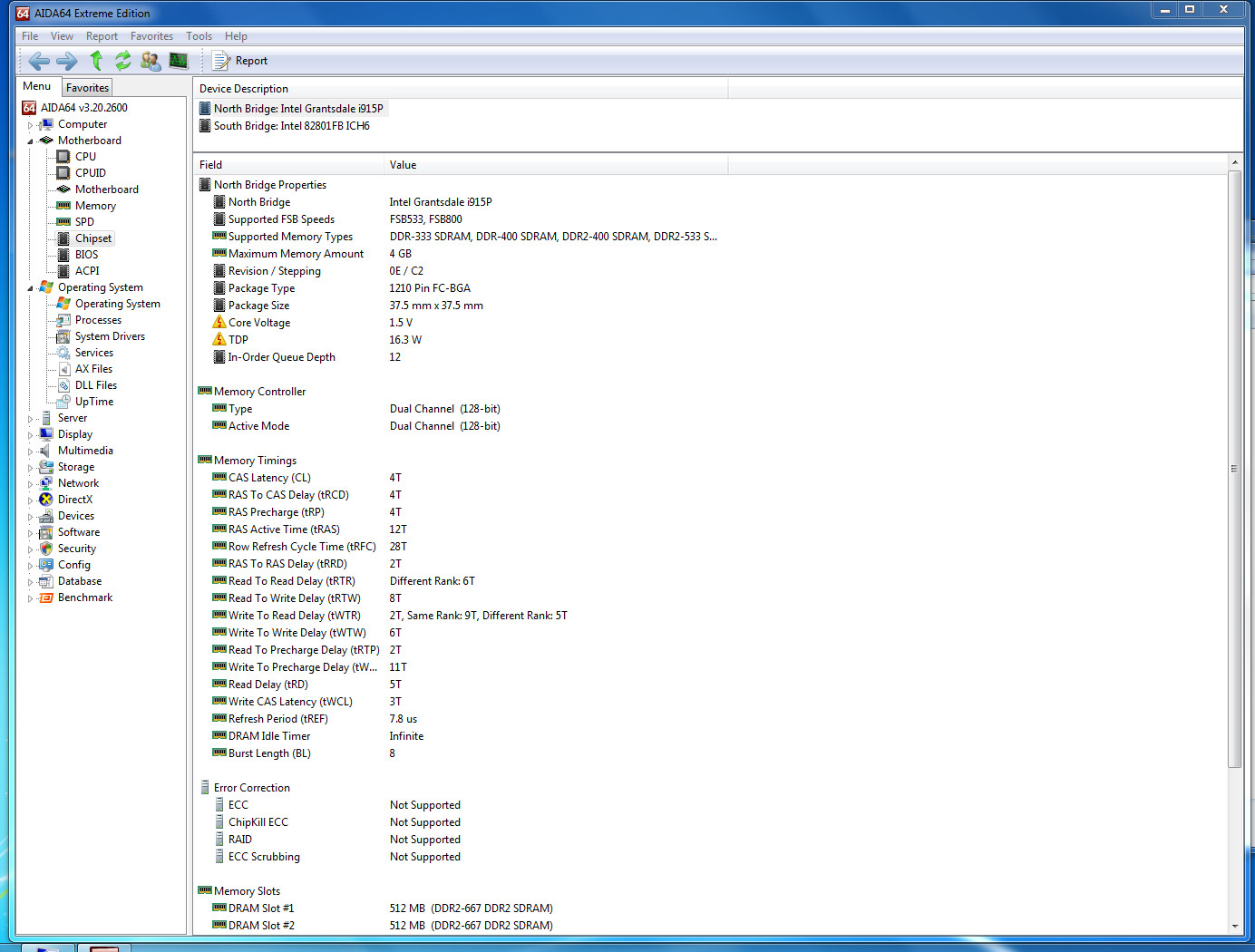Switch to the Favorites tab
Image resolution: width=1255 pixels, height=952 pixels.
(87, 88)
